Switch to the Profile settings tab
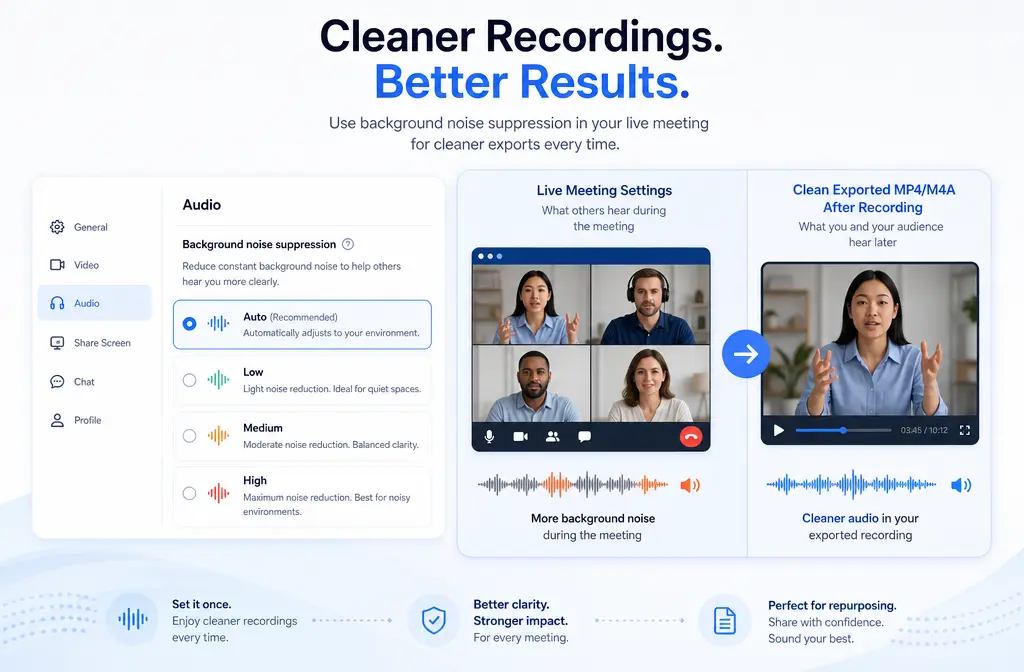Image resolution: width=1024 pixels, height=672 pixels. pos(95,420)
